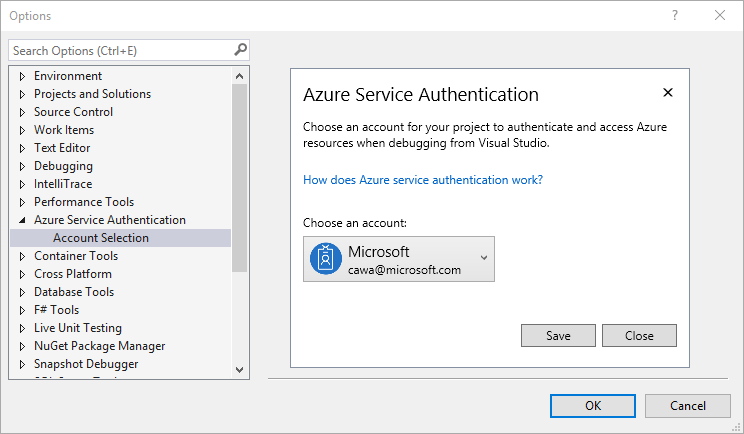Expand the Performance Tools node
This screenshot has width=744, height=434.
point(22,203)
